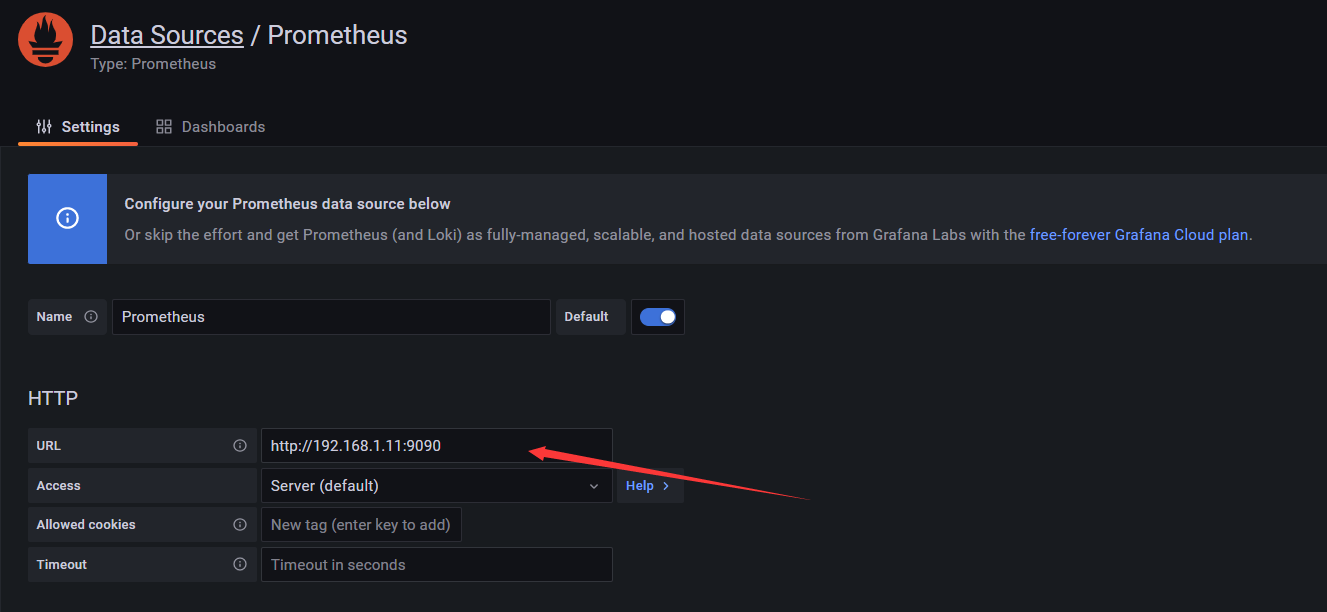Click the data source Name input field
Viewport: 1327px width, 612px height.
pyautogui.click(x=330, y=317)
